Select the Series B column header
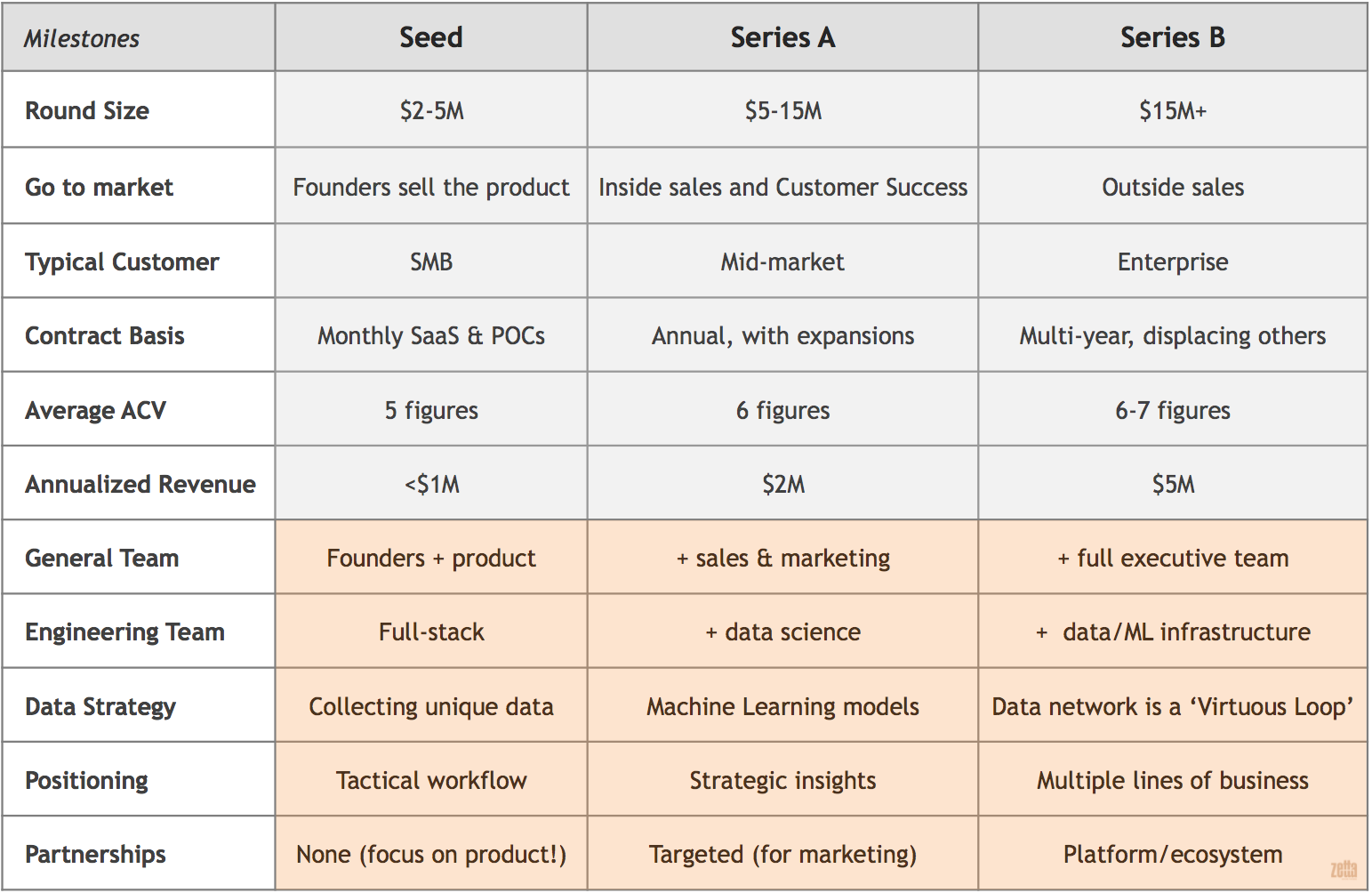 1172,37
